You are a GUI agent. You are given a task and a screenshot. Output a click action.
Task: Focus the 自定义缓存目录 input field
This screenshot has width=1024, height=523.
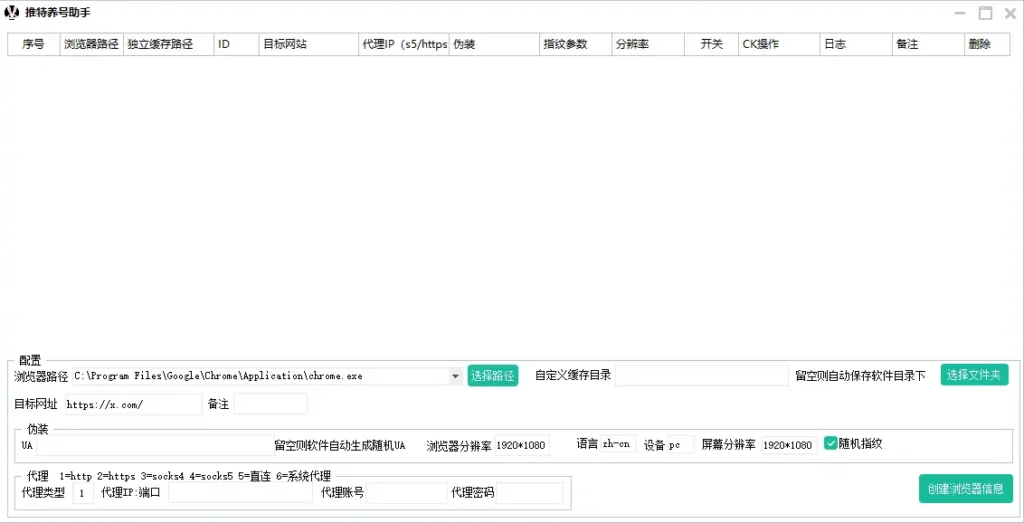click(702, 375)
